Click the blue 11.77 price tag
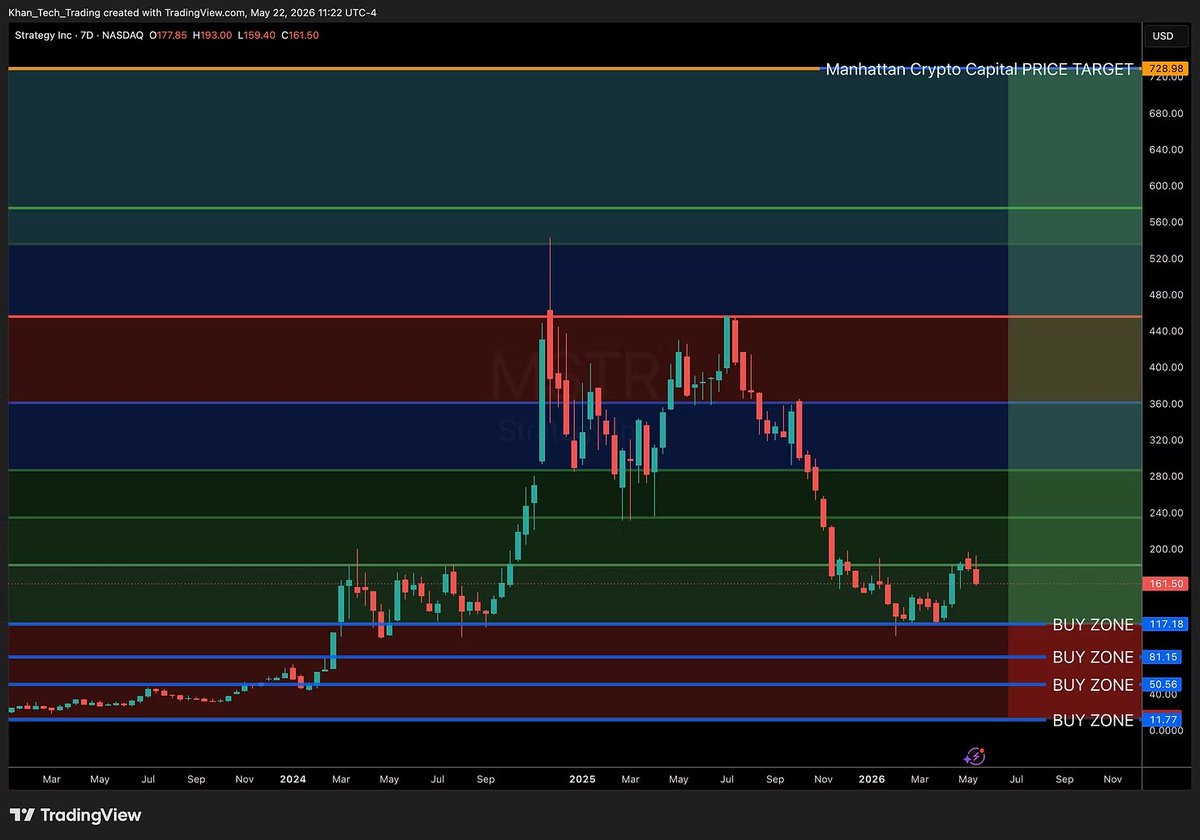The height and width of the screenshot is (840, 1200). [1164, 720]
